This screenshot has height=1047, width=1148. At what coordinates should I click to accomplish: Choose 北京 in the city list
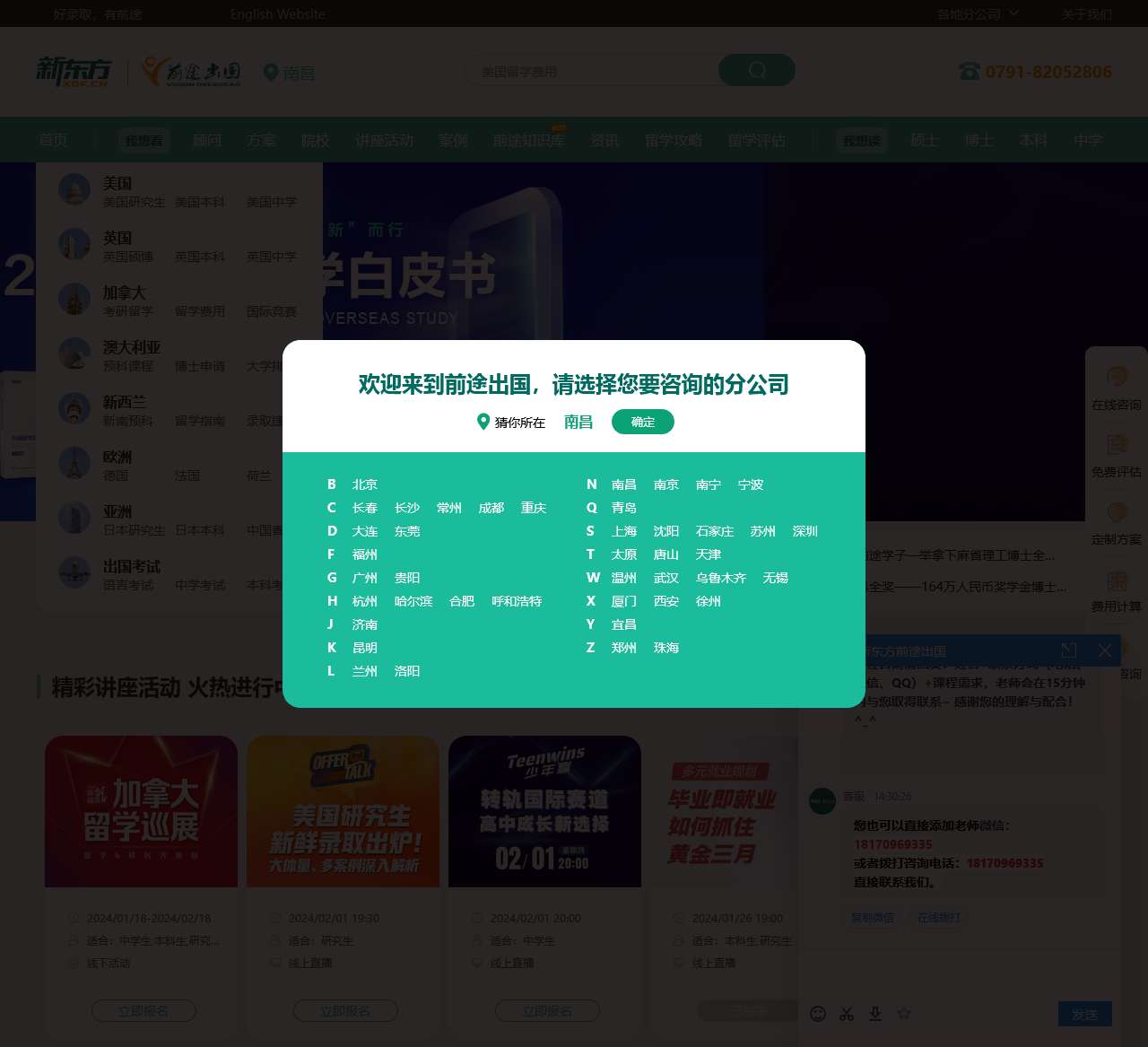pyautogui.click(x=365, y=484)
